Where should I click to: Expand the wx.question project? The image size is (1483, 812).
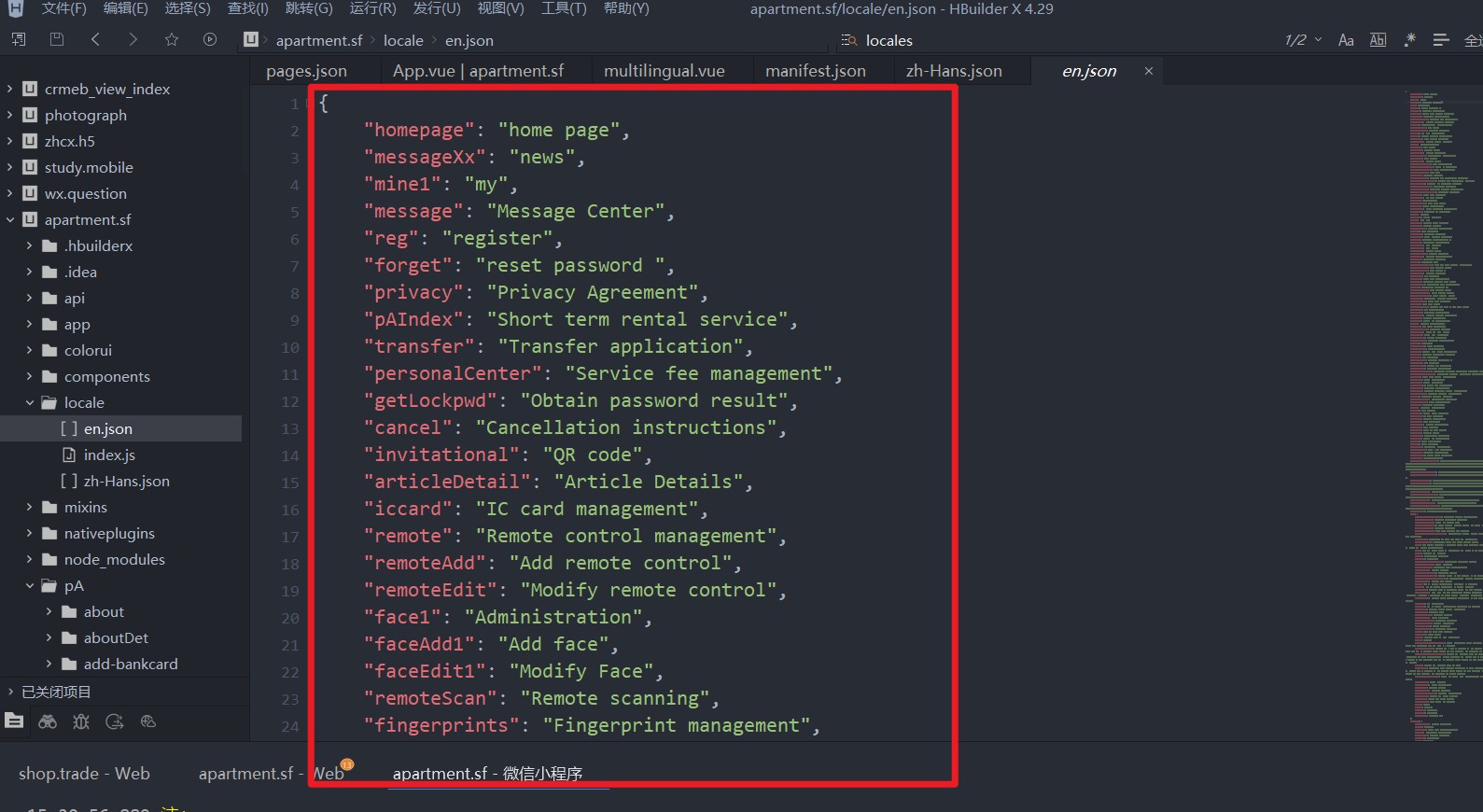click(x=9, y=193)
